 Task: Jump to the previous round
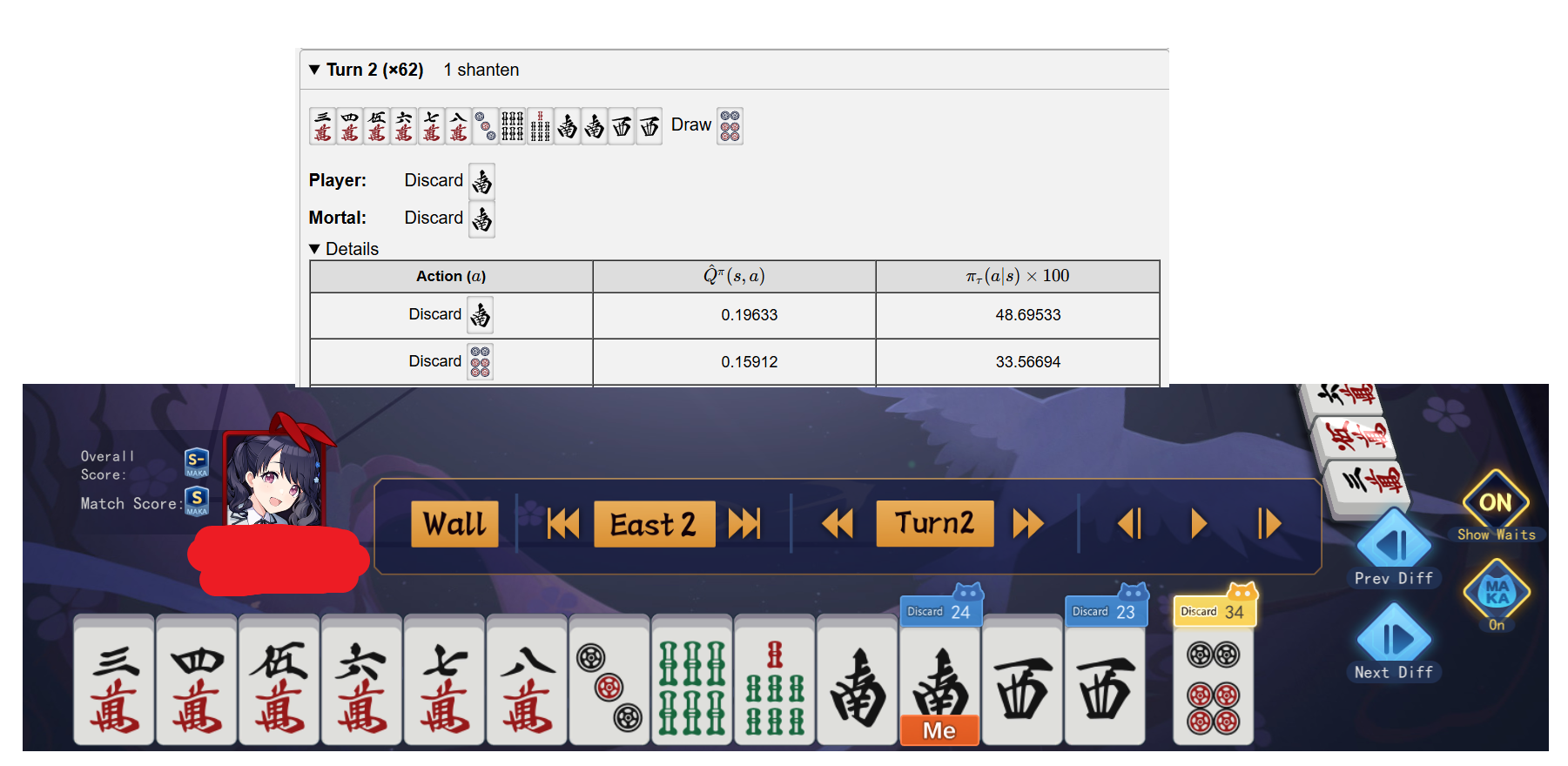tap(563, 524)
